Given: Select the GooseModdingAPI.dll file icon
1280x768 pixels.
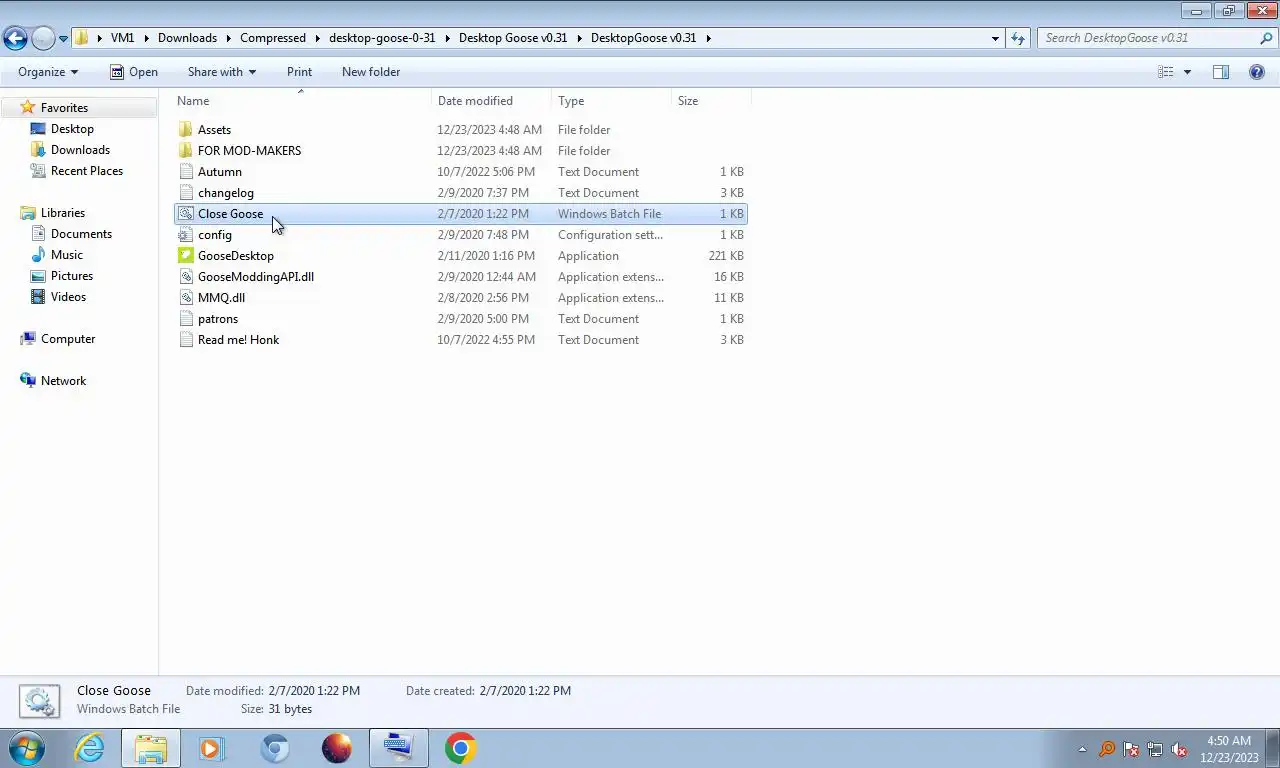Looking at the screenshot, I should click(x=185, y=277).
